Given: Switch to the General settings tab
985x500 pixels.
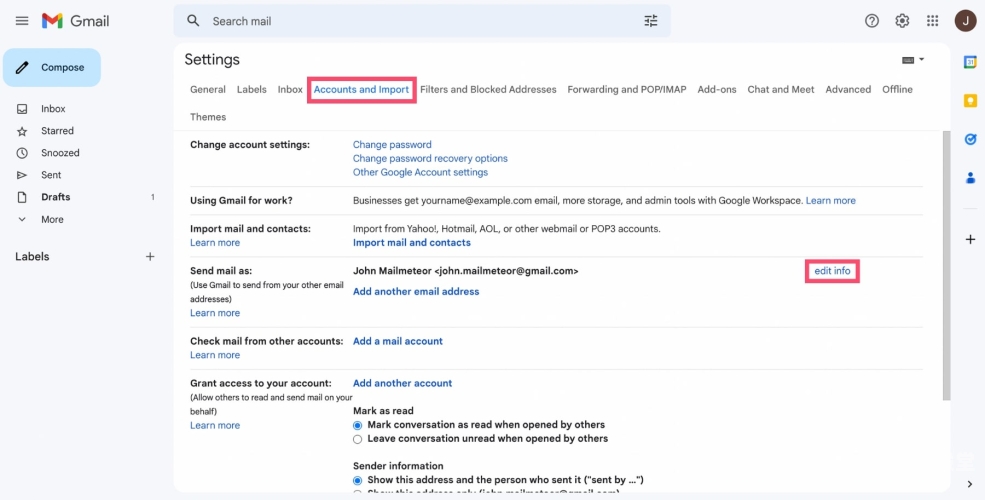Looking at the screenshot, I should (x=208, y=89).
